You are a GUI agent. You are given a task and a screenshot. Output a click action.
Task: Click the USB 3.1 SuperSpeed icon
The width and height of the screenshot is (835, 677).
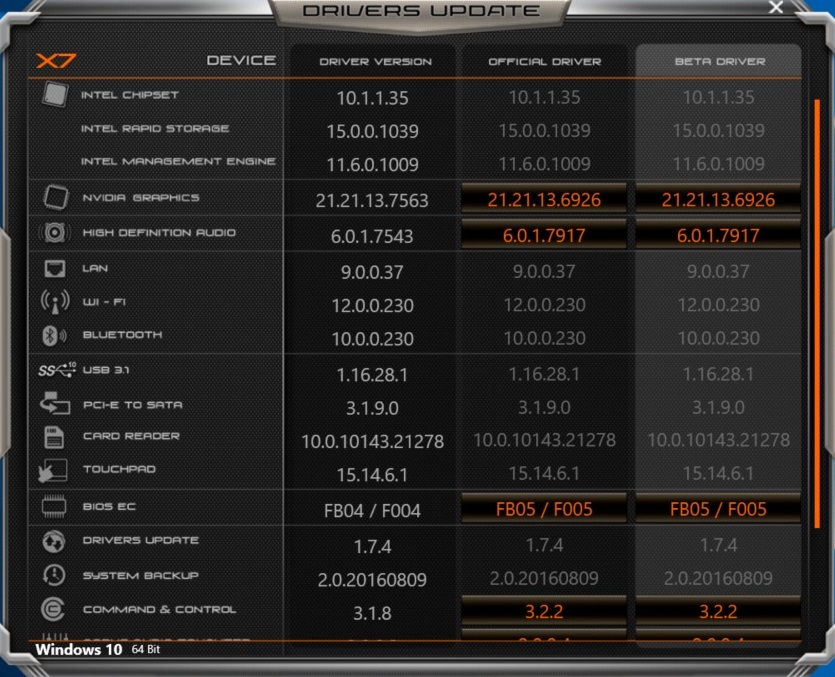pyautogui.click(x=57, y=370)
